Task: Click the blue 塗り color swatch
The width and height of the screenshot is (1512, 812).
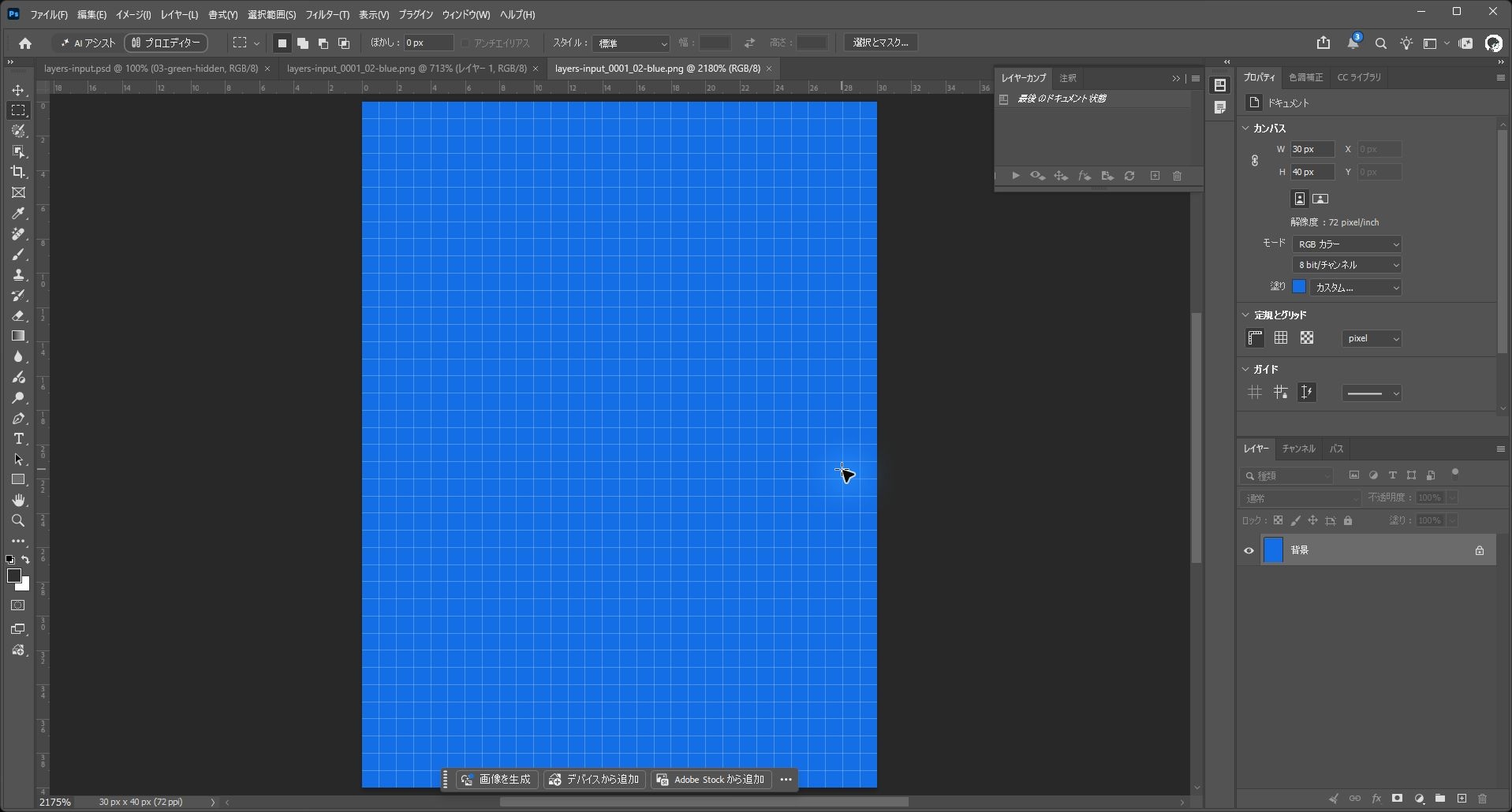Action: click(1299, 287)
